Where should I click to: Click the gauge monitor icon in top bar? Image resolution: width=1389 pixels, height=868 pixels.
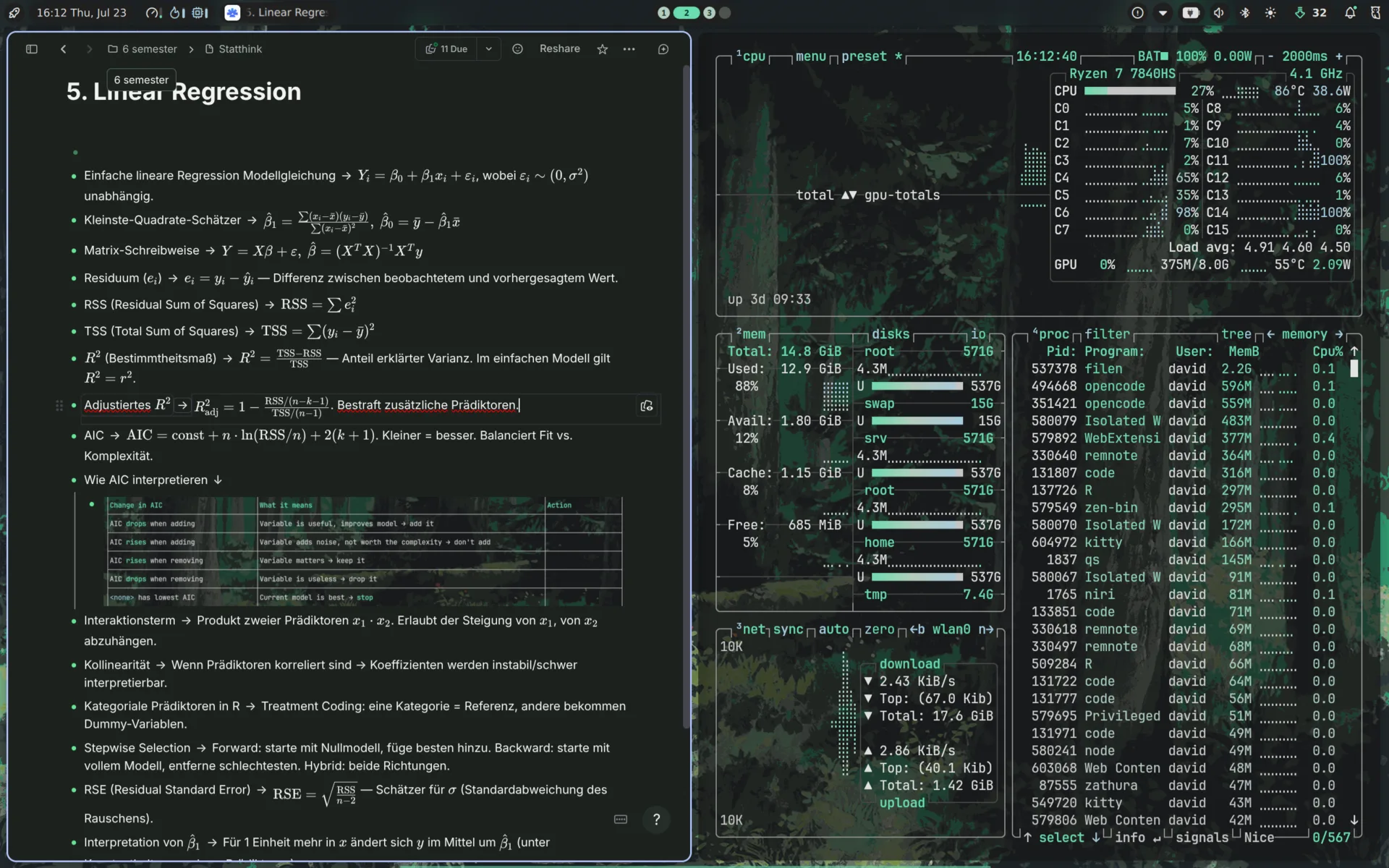pyautogui.click(x=153, y=12)
